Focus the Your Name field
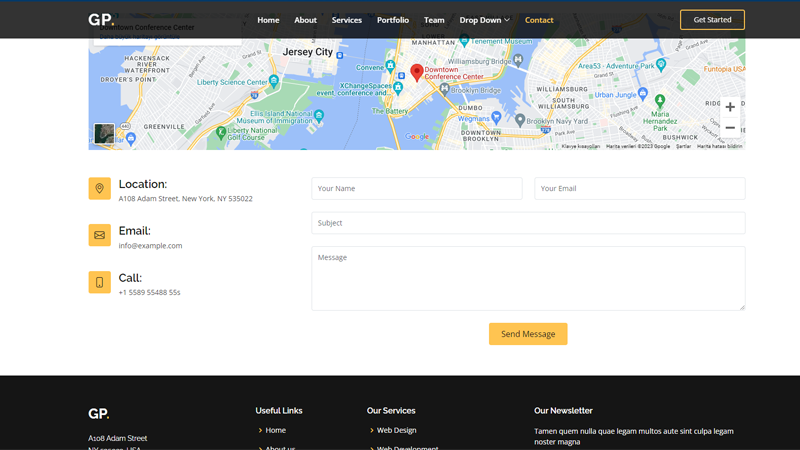Screen dimensions: 800x450 point(416,188)
